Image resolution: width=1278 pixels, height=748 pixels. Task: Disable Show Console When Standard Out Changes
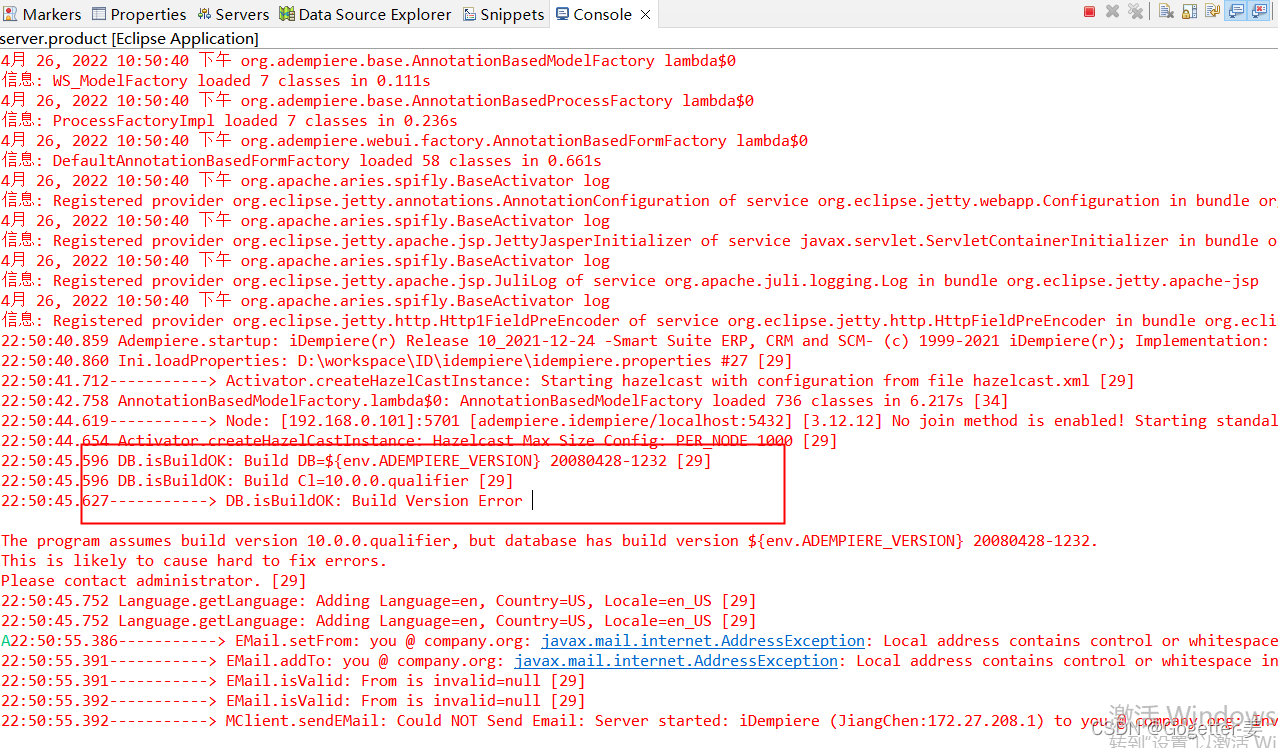1233,11
